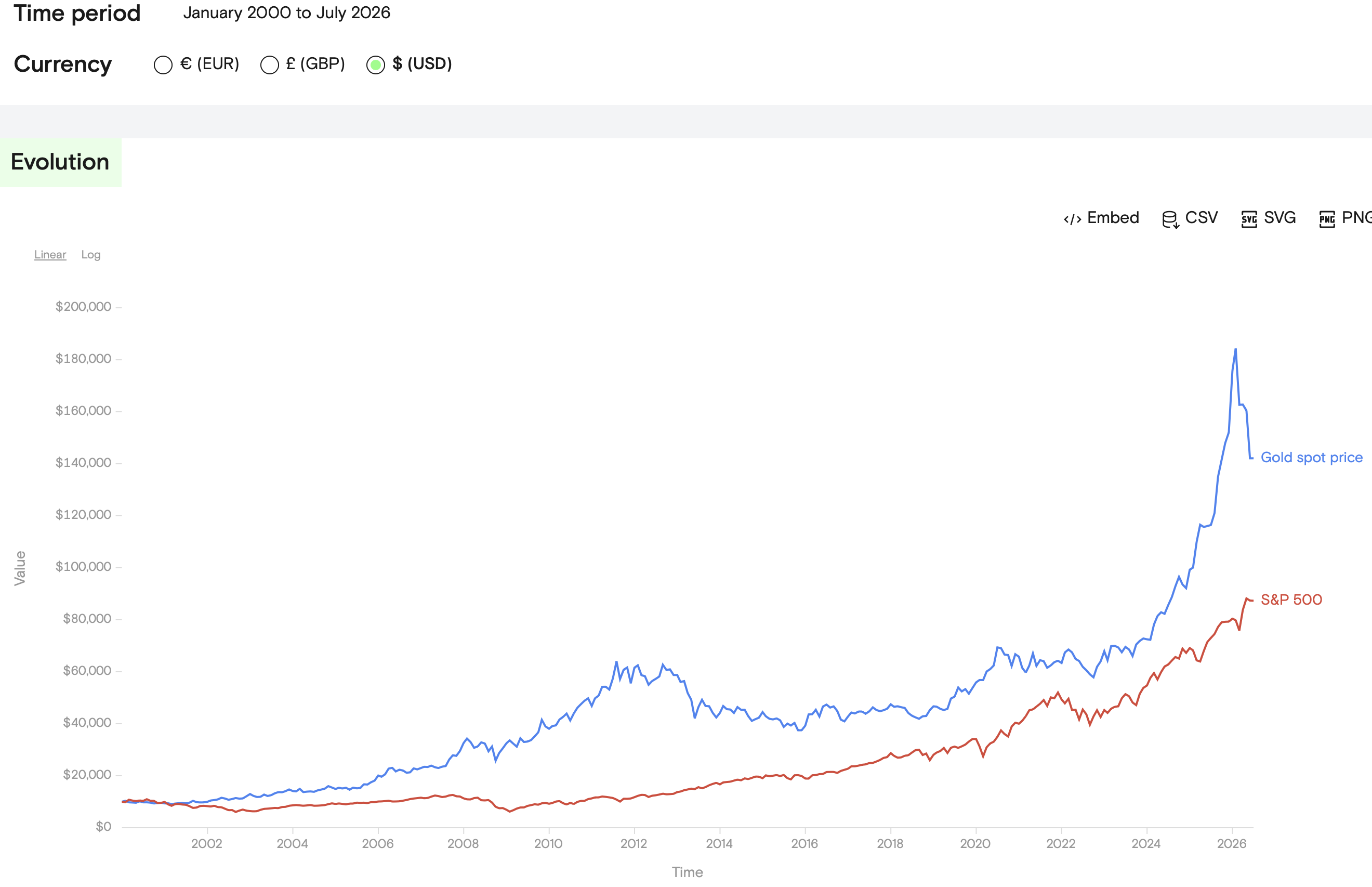The height and width of the screenshot is (887, 1372).
Task: Switch chart scale to Log
Action: [91, 255]
